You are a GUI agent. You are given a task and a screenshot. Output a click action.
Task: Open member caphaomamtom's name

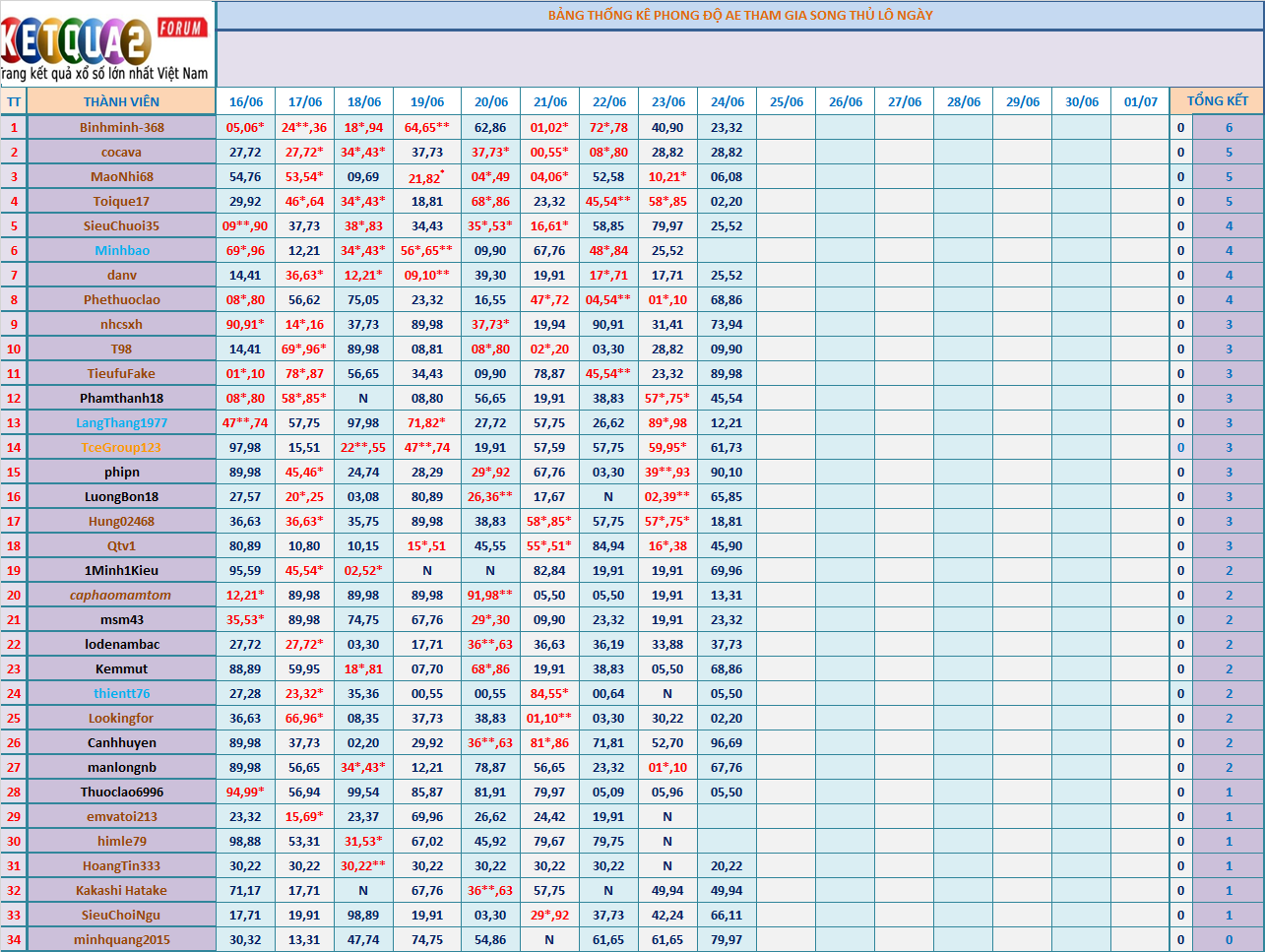121,595
